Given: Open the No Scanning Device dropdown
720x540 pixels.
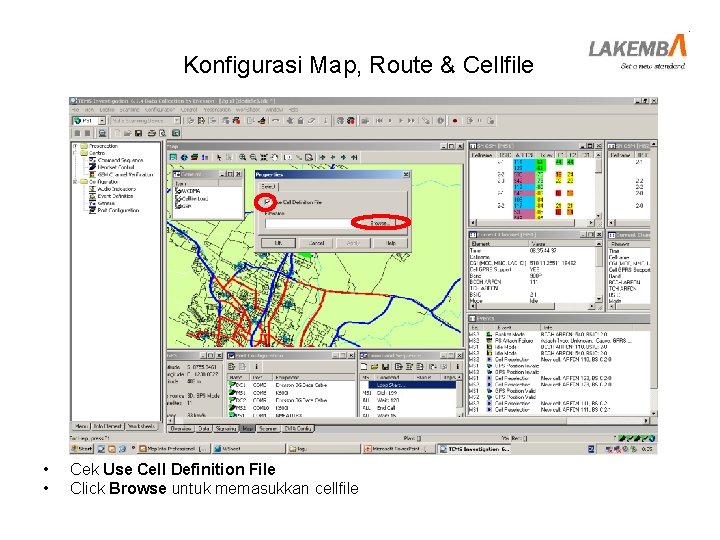Looking at the screenshot, I should (x=177, y=121).
